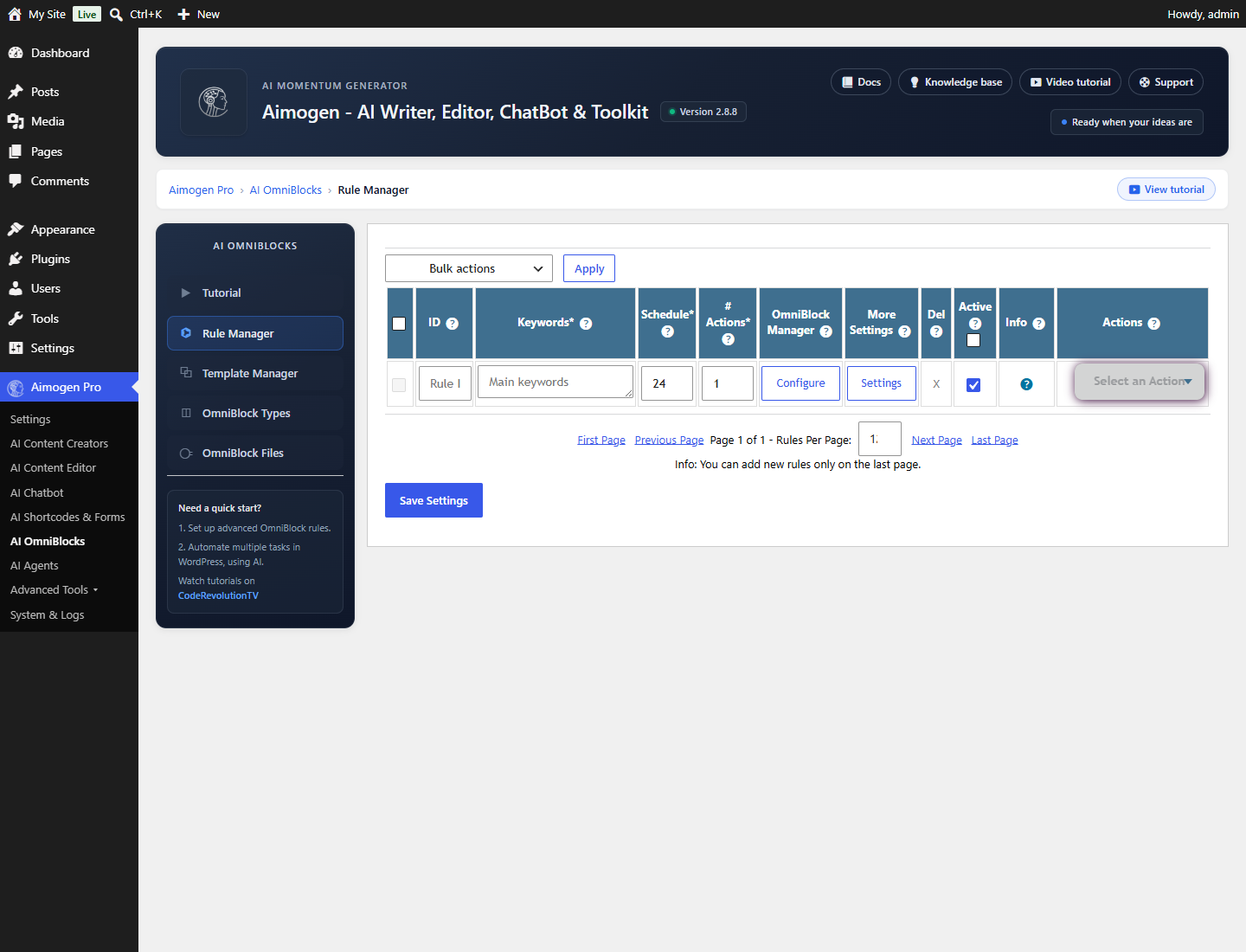Screen dimensions: 1246x952
Task: Click the Media library icon
Action: [16, 121]
